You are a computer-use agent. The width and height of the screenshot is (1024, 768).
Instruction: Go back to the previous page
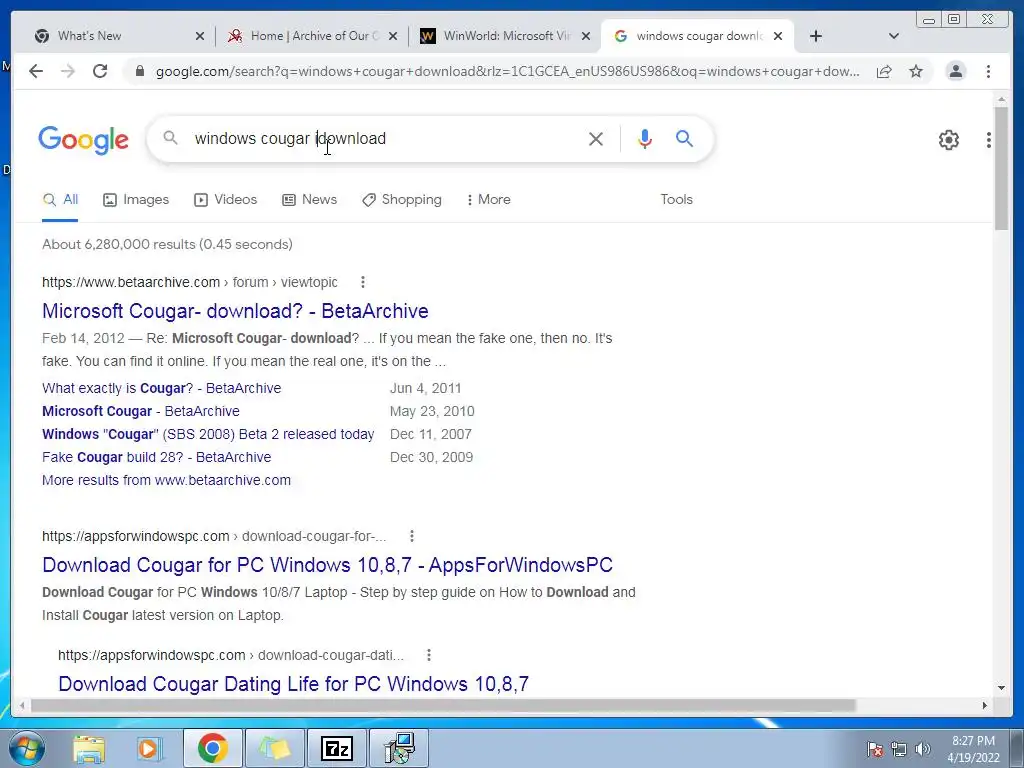coord(36,71)
